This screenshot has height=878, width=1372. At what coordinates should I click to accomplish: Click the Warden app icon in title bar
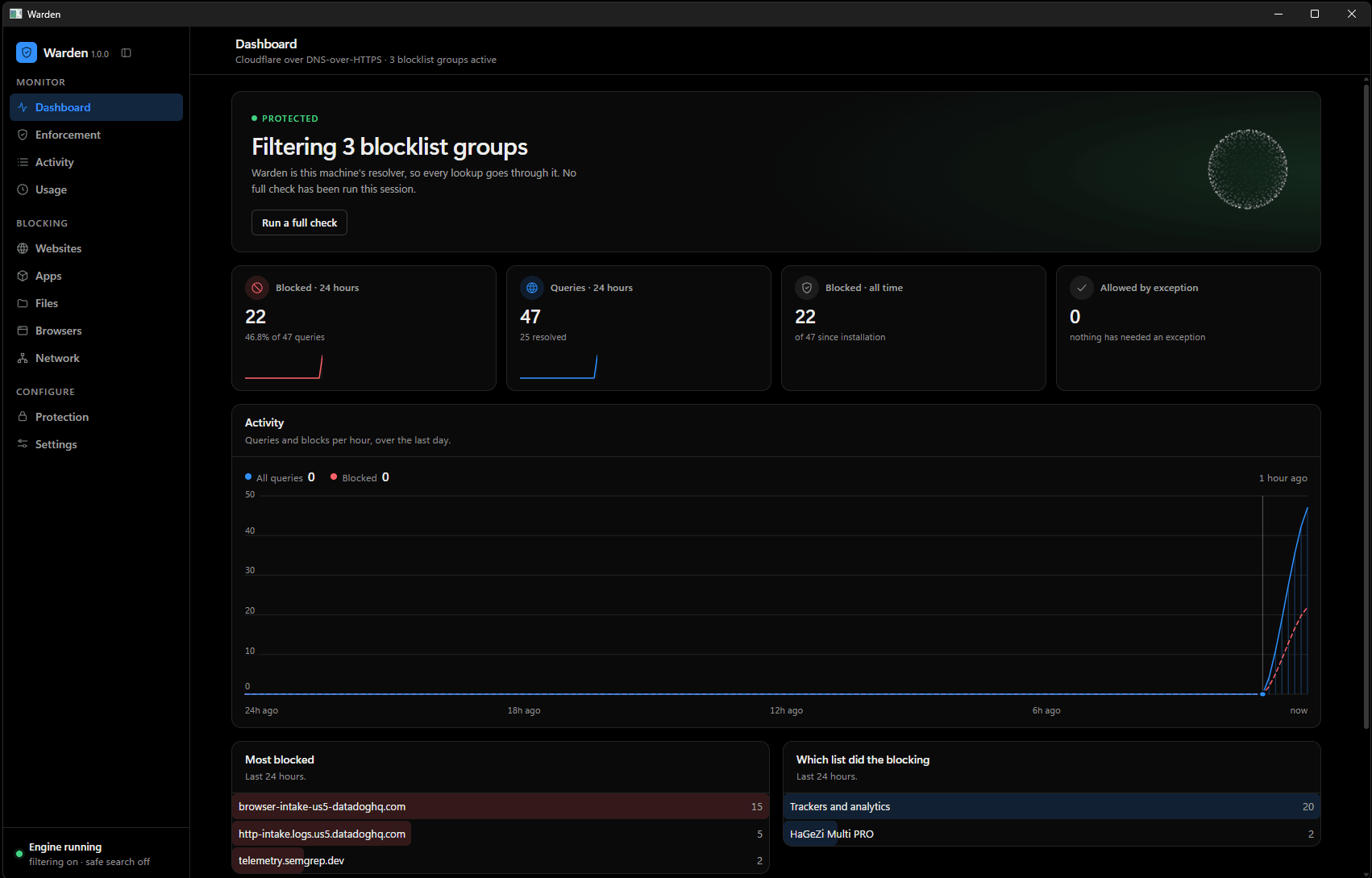pos(15,14)
